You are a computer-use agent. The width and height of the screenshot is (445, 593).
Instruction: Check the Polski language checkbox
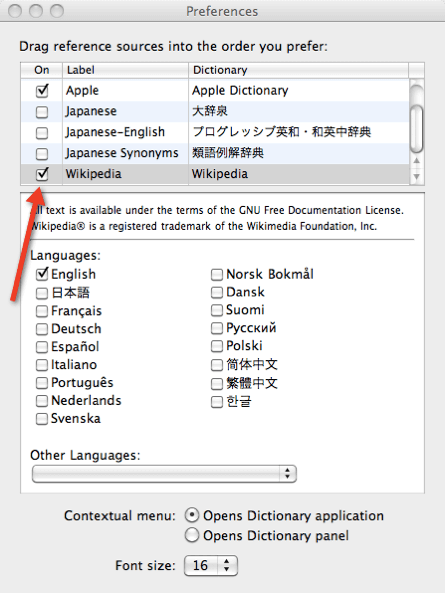click(217, 346)
